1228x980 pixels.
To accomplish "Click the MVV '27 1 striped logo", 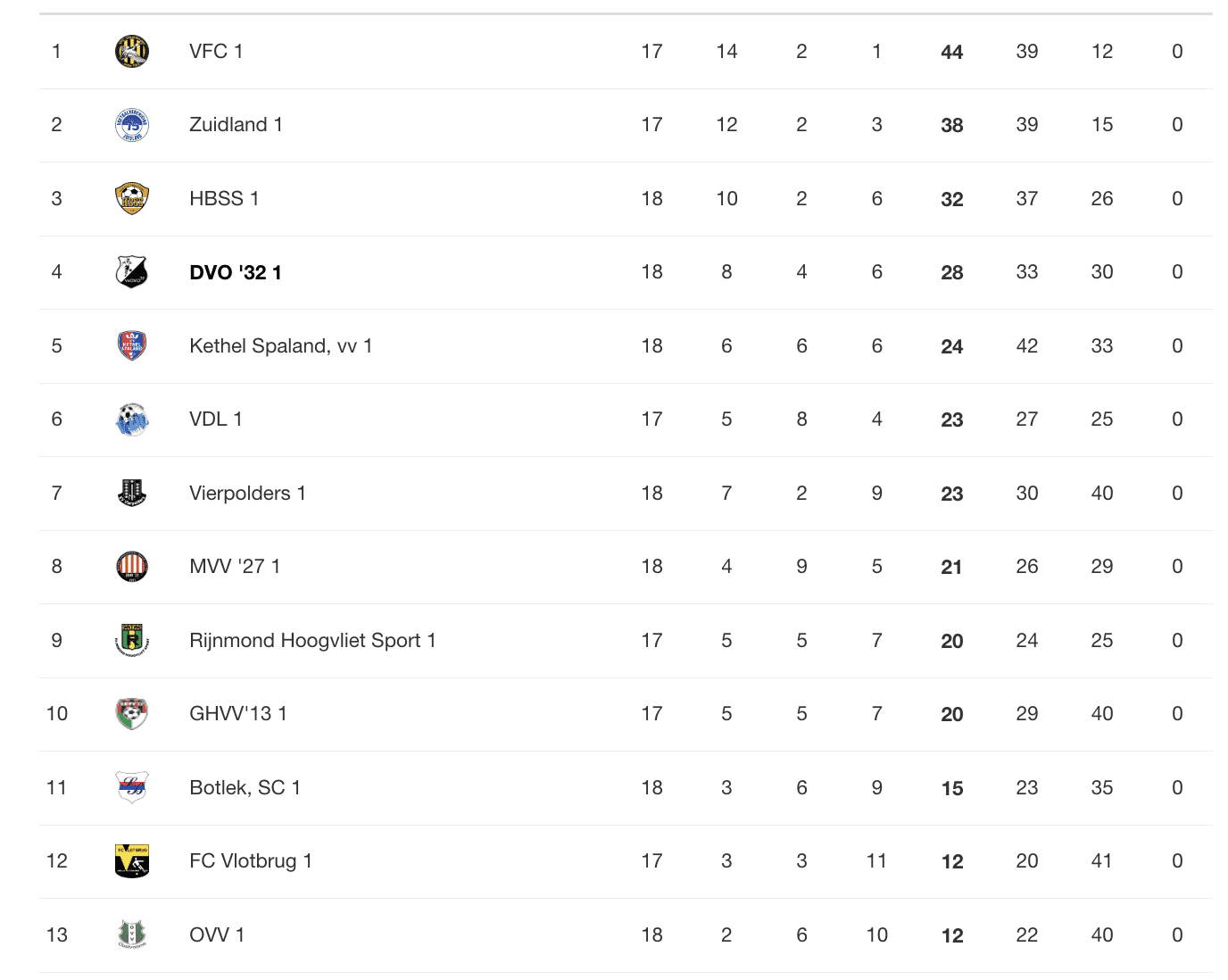I will 132,566.
